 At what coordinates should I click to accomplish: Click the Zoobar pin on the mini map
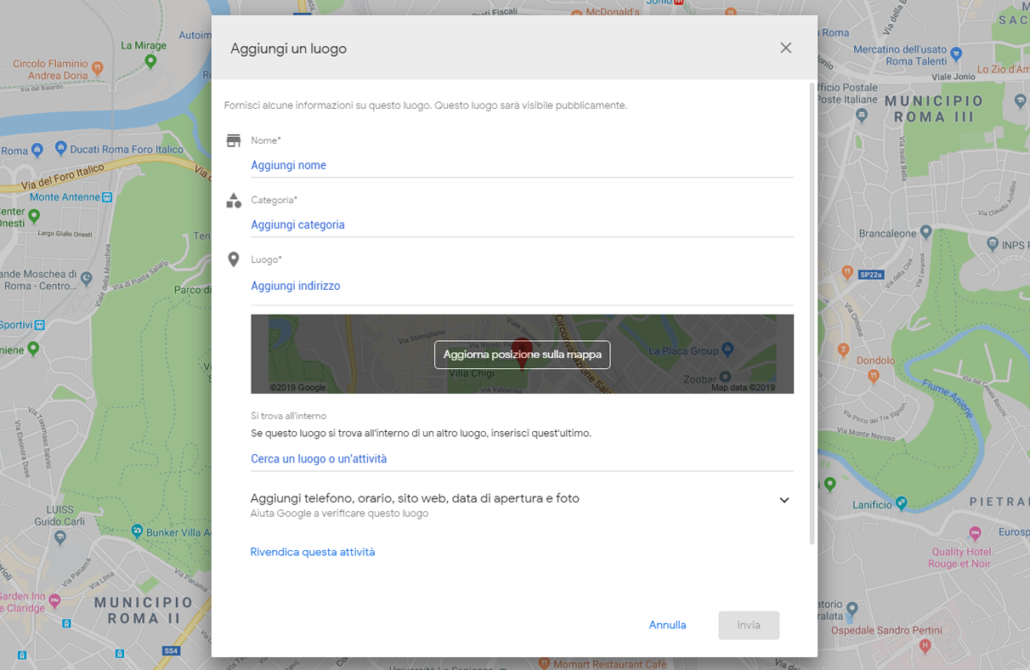tap(725, 378)
